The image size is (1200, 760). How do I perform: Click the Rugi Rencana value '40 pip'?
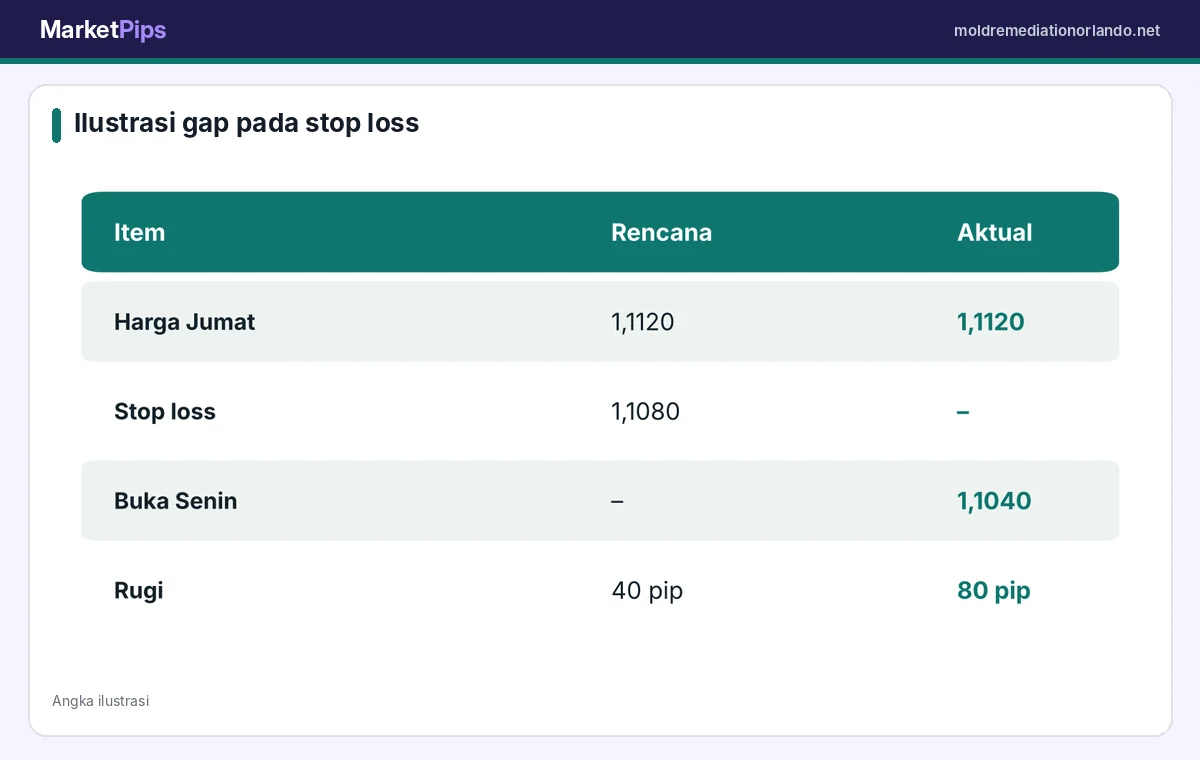point(647,591)
